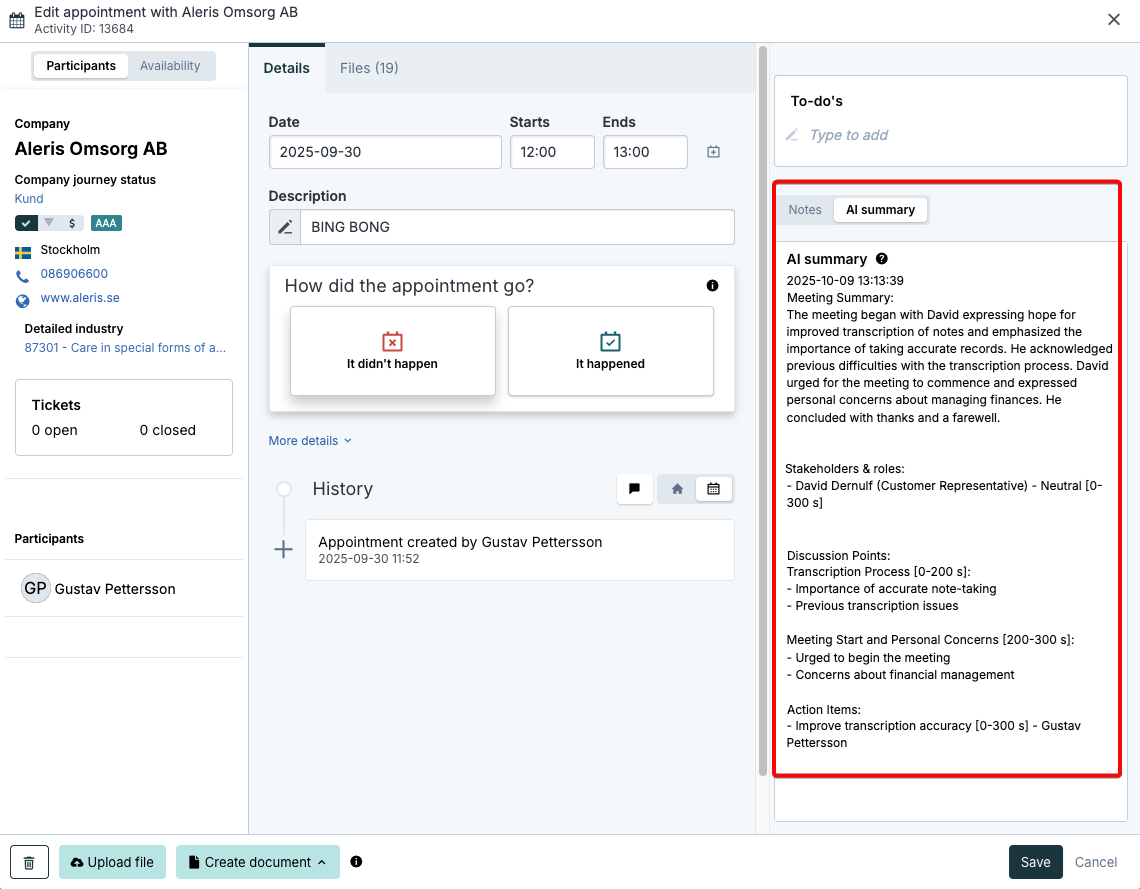Click Cancel

click(1096, 862)
